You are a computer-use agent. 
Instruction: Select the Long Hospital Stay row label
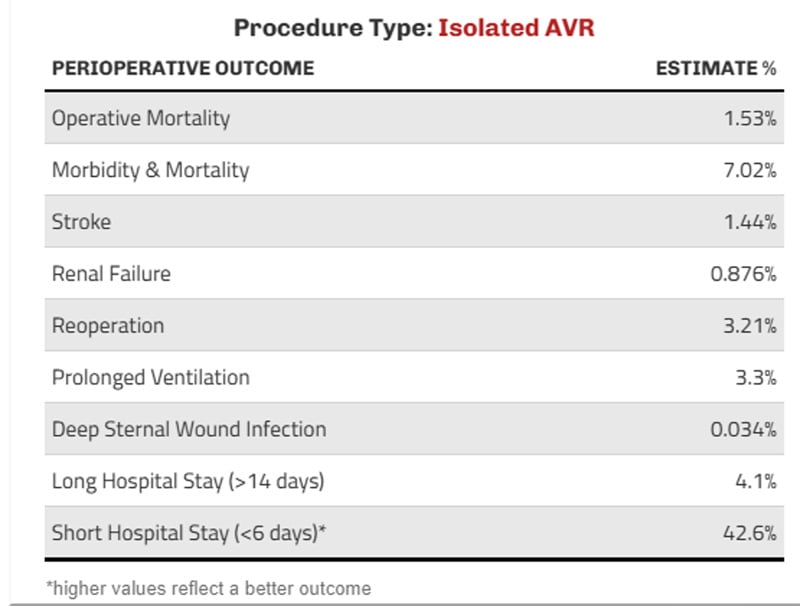point(188,482)
